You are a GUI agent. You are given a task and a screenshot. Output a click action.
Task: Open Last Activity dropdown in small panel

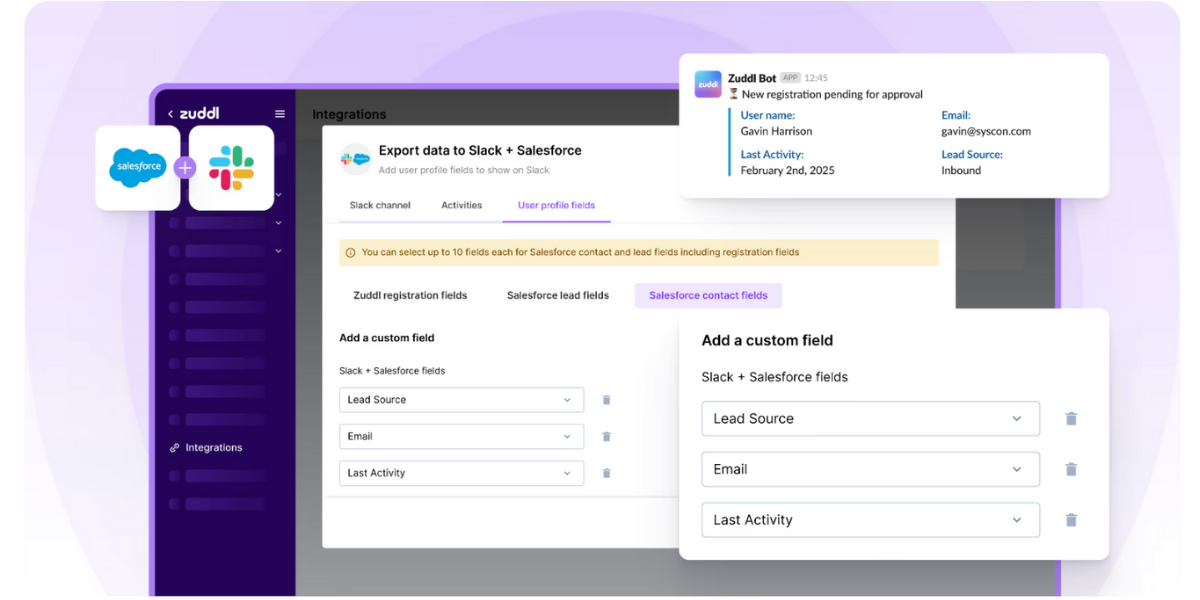[461, 473]
